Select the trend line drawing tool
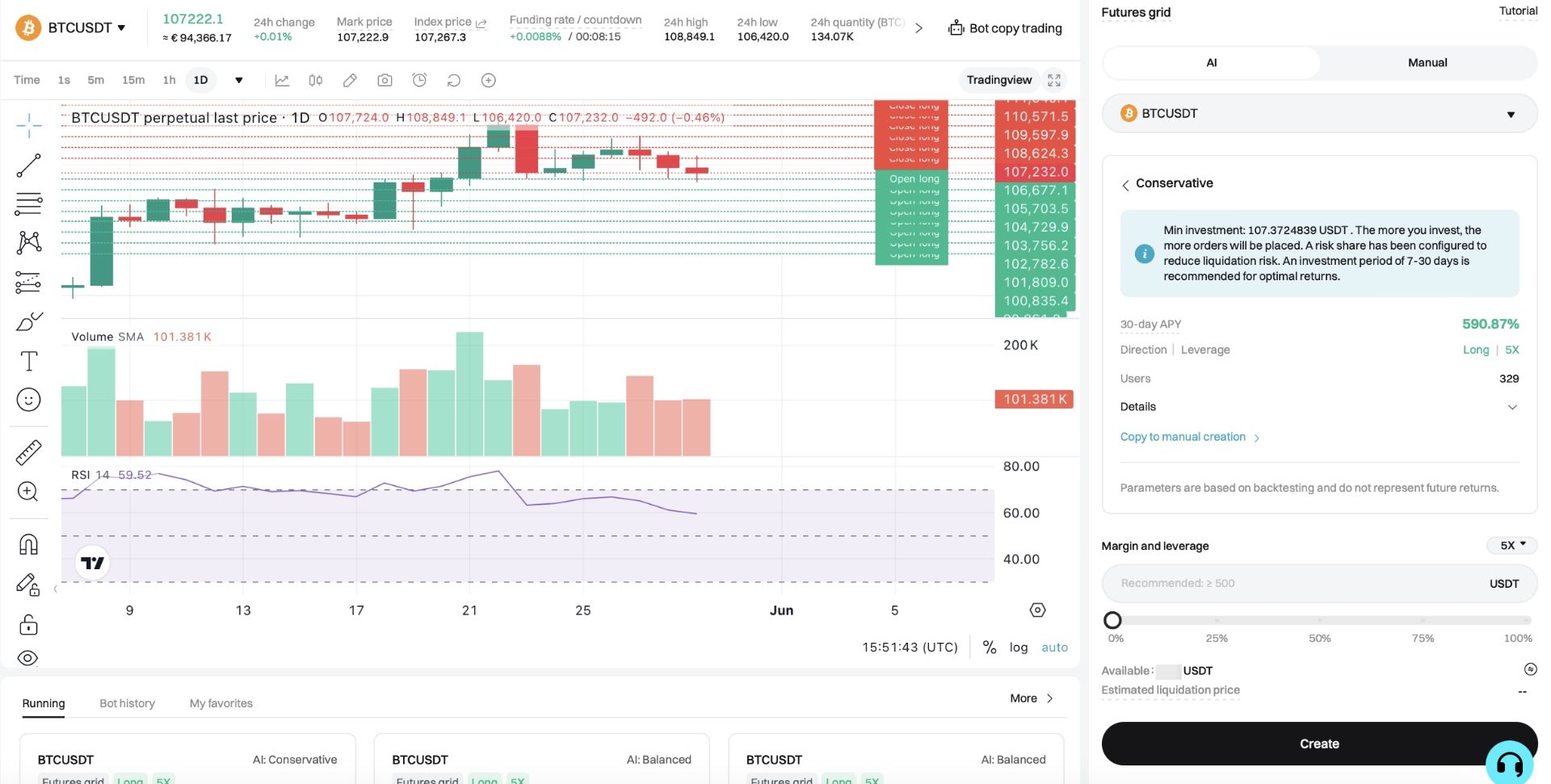 28,166
